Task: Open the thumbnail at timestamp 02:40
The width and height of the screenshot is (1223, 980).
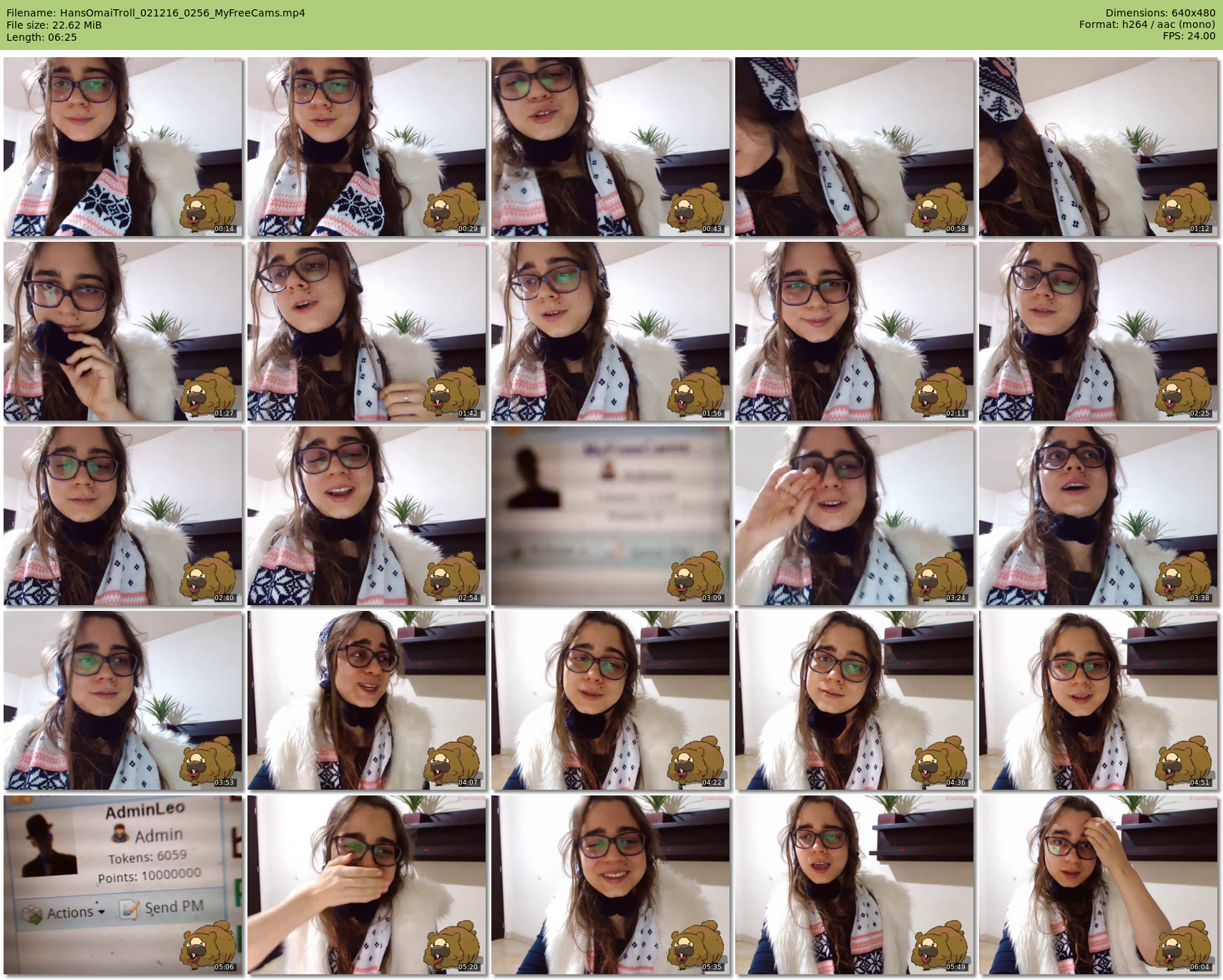Action: [x=123, y=516]
